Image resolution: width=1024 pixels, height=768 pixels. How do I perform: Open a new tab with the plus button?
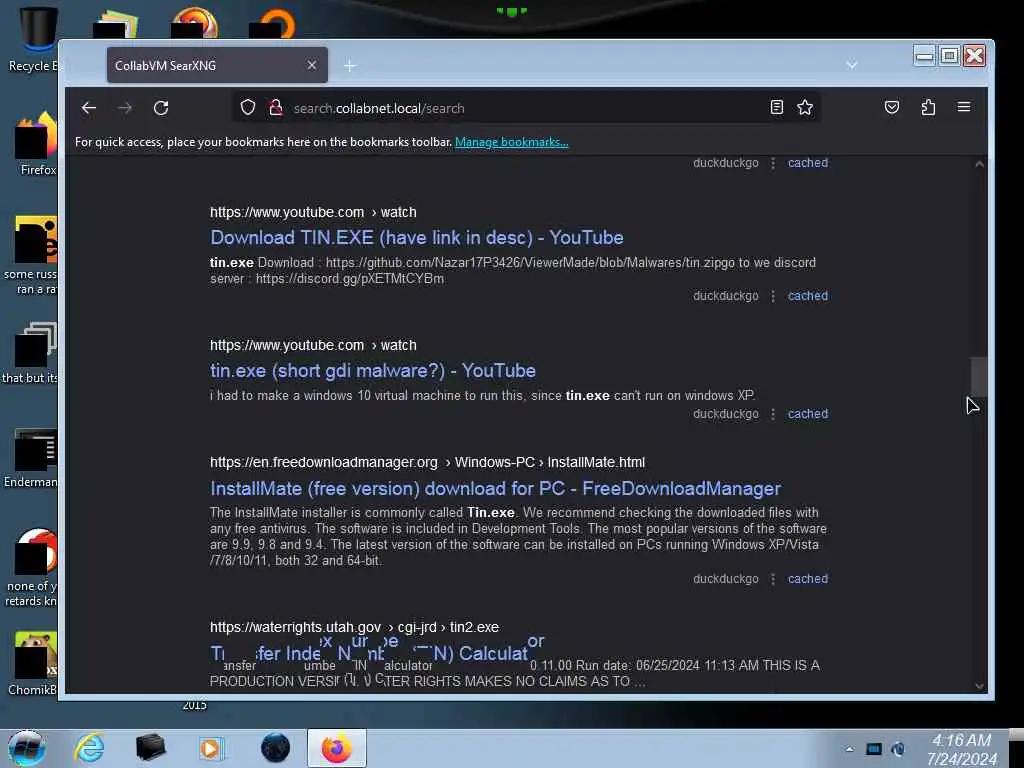click(x=350, y=65)
